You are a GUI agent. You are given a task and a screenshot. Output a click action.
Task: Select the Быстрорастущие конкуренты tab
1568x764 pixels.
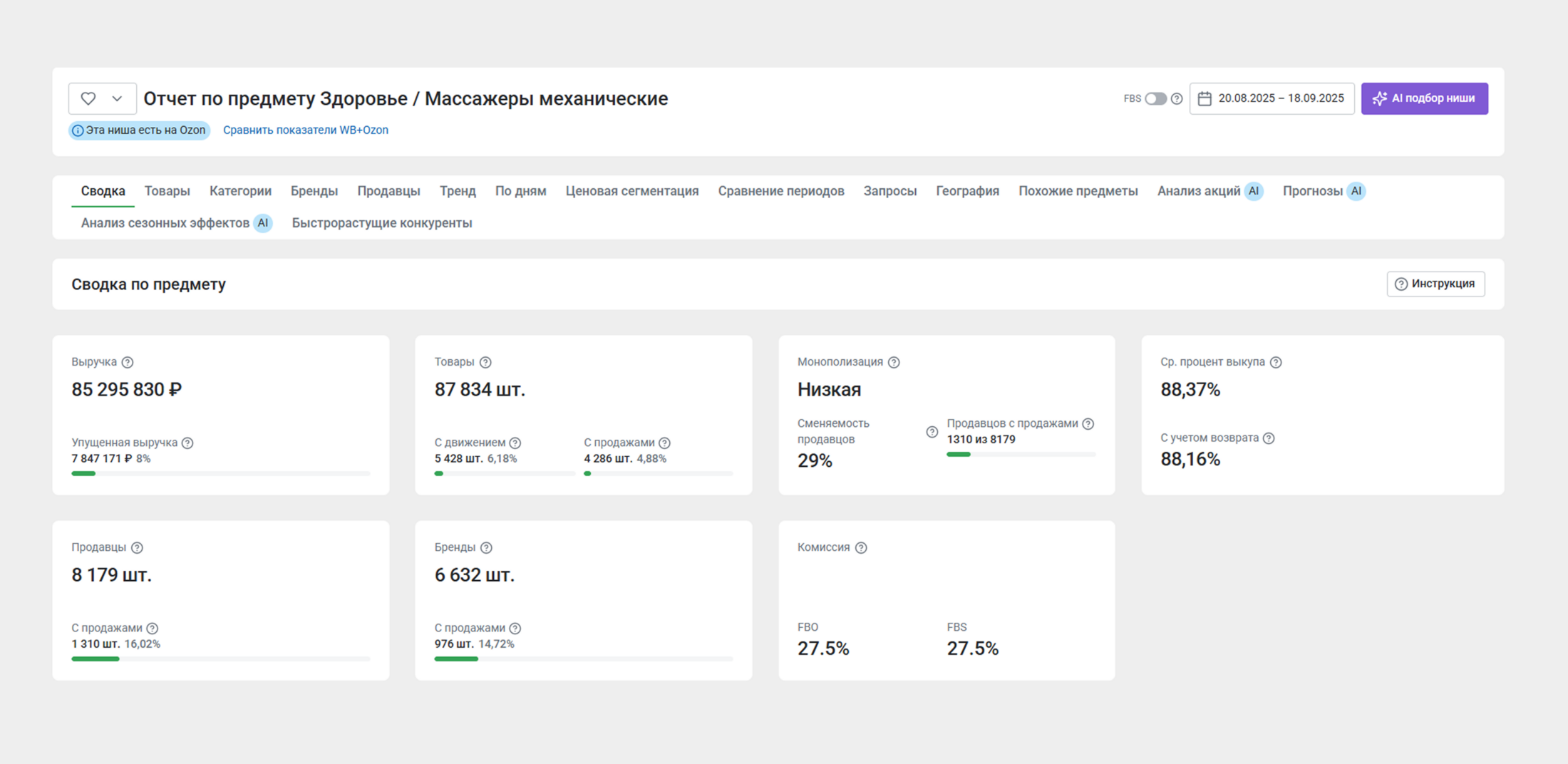[381, 223]
